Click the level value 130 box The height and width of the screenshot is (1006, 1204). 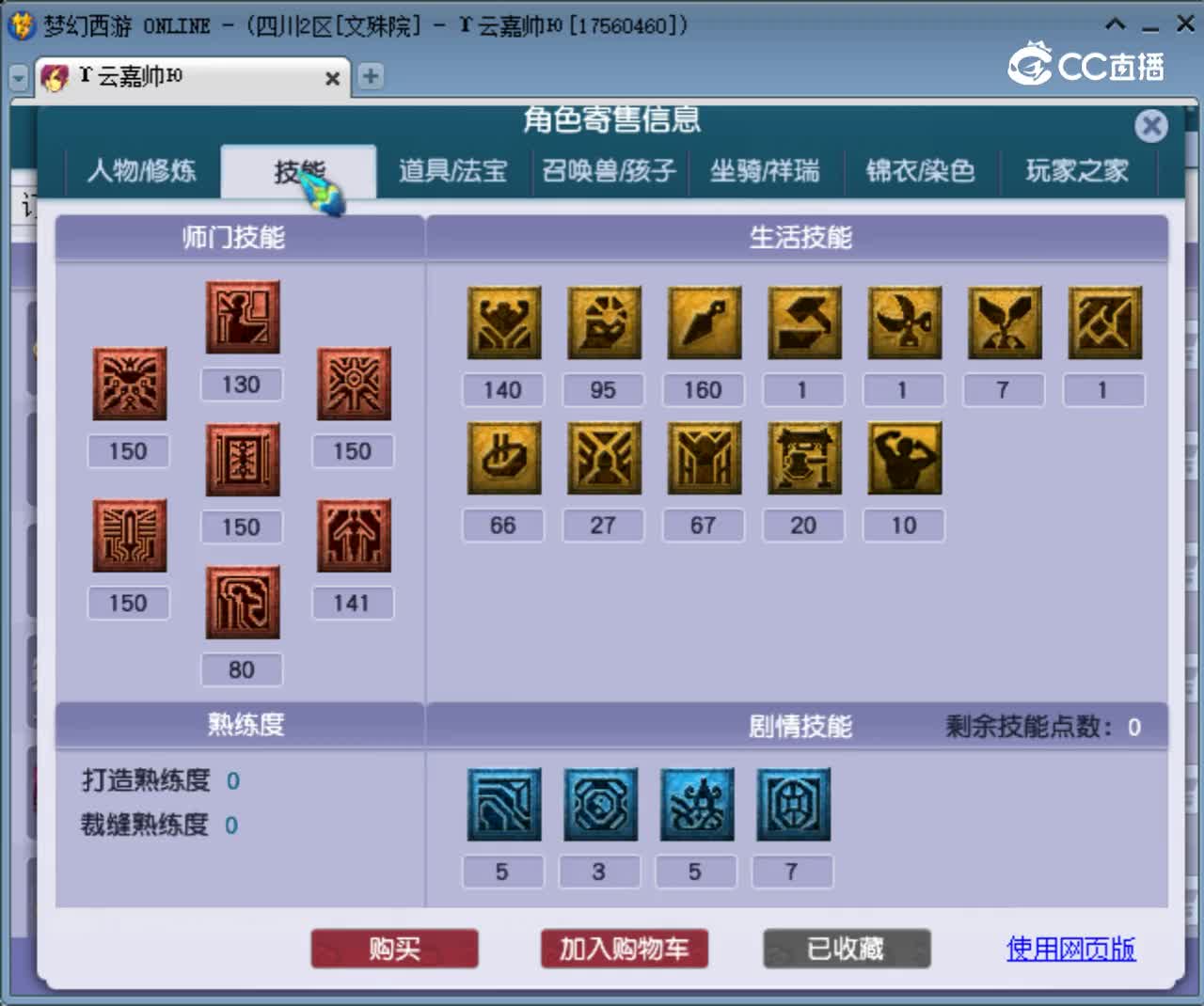pos(242,385)
